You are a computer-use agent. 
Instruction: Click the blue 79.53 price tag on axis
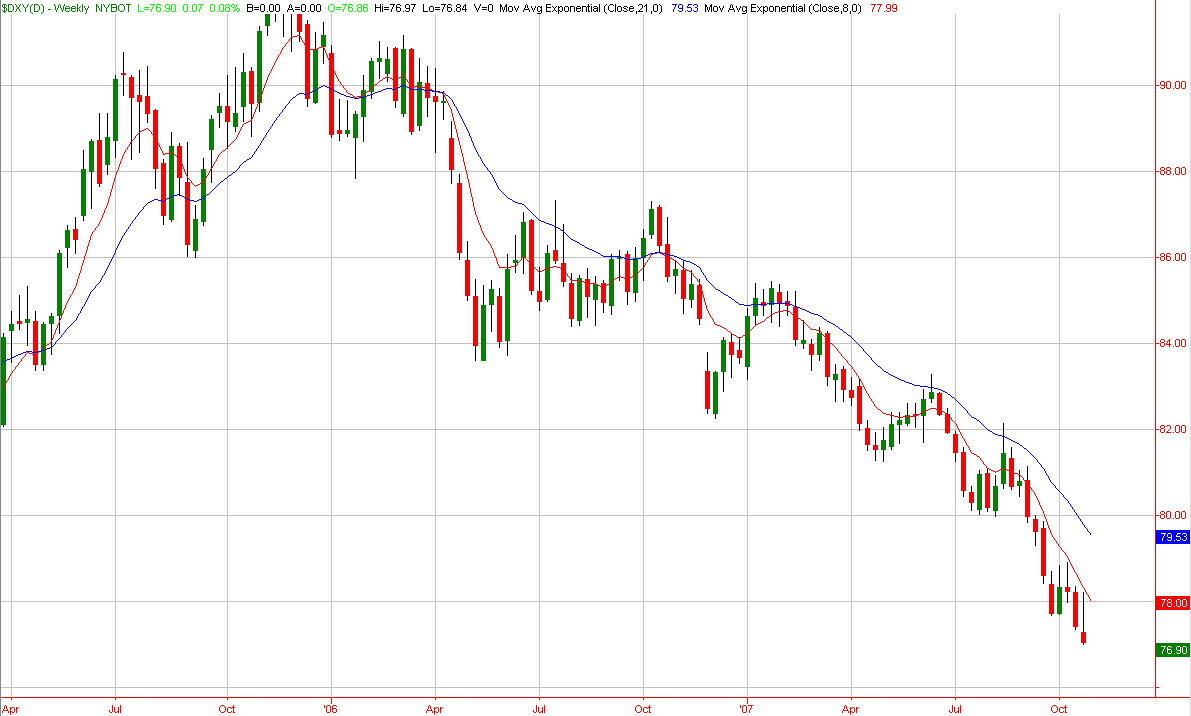[1173, 537]
